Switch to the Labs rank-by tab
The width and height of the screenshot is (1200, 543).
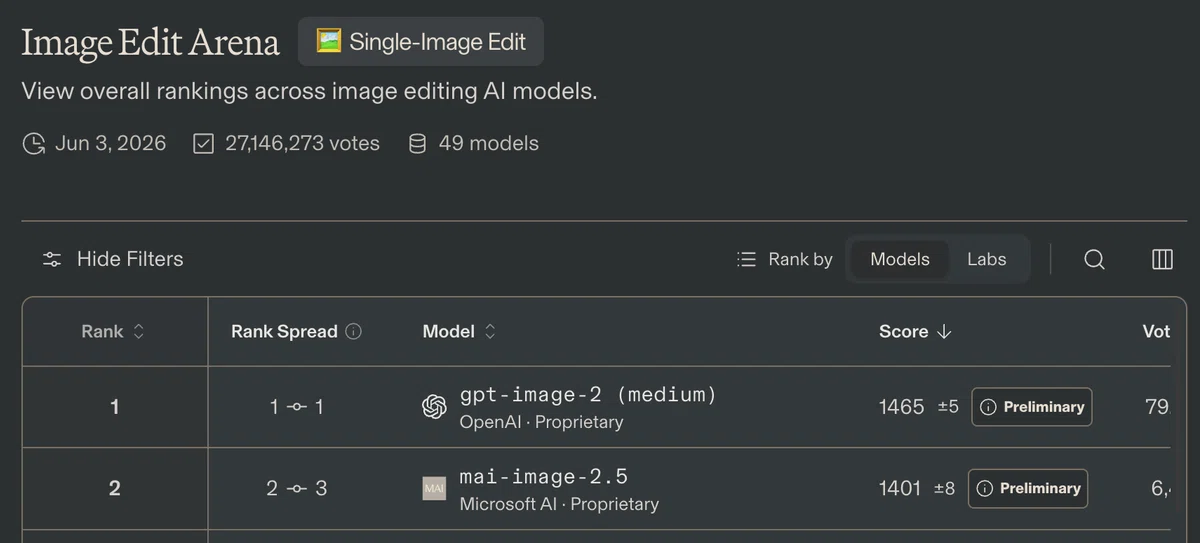point(986,259)
